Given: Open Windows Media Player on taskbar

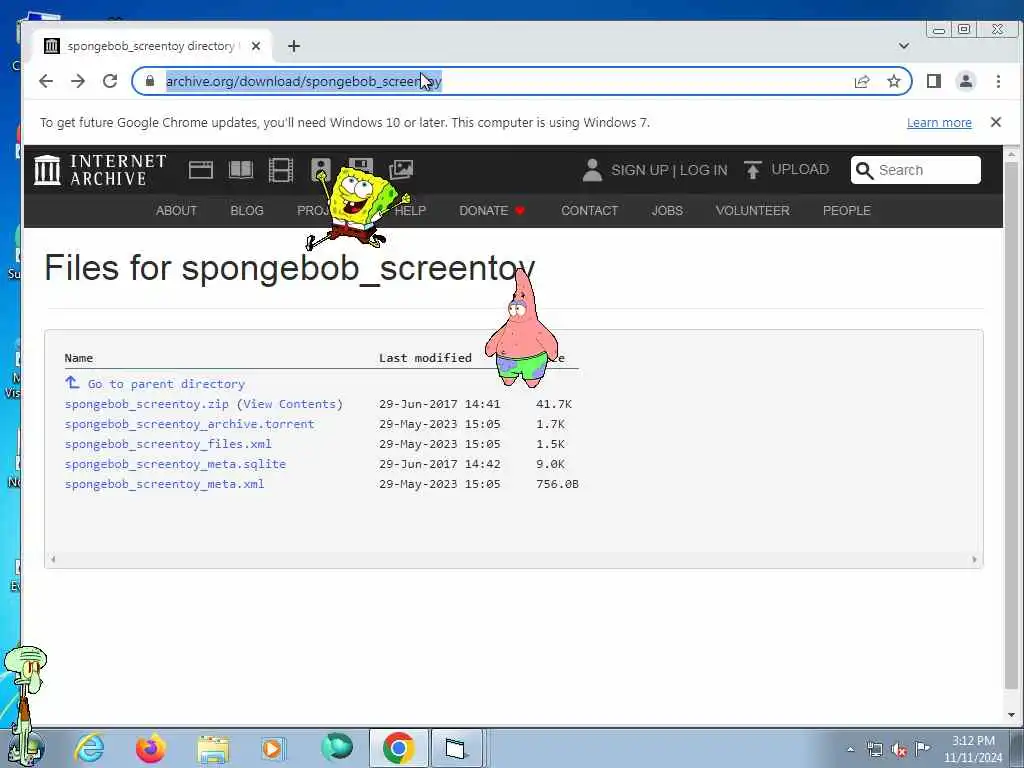Looking at the screenshot, I should 272,748.
